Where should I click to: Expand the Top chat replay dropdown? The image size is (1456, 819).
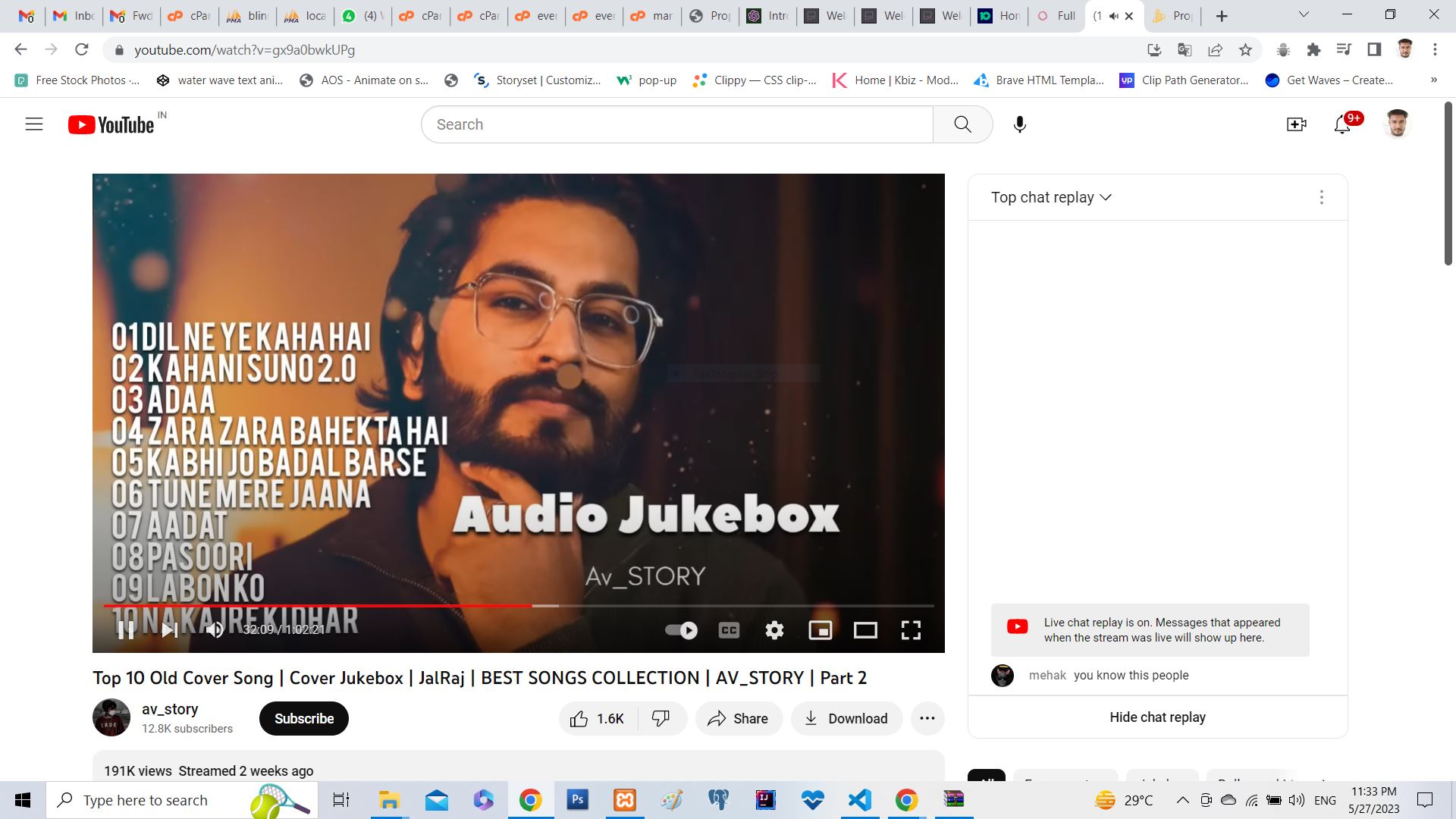[x=1051, y=197]
